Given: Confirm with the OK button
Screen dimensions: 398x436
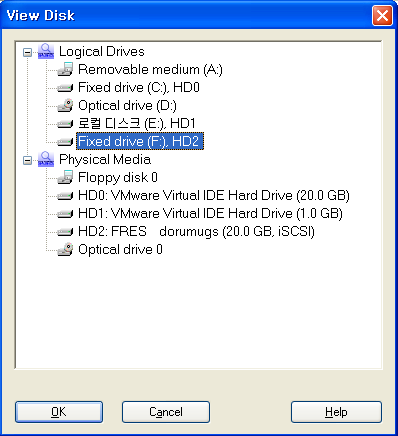Looking at the screenshot, I should click(x=59, y=412).
